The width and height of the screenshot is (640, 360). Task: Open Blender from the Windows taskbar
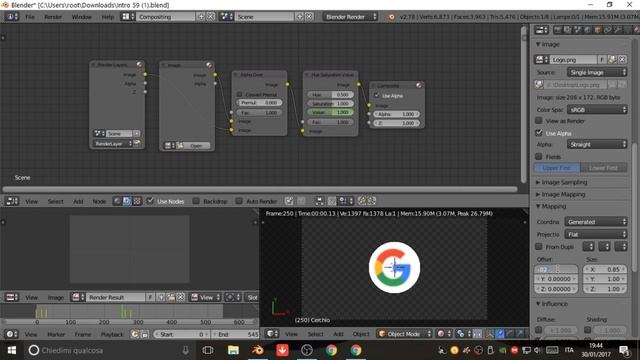pyautogui.click(x=258, y=350)
